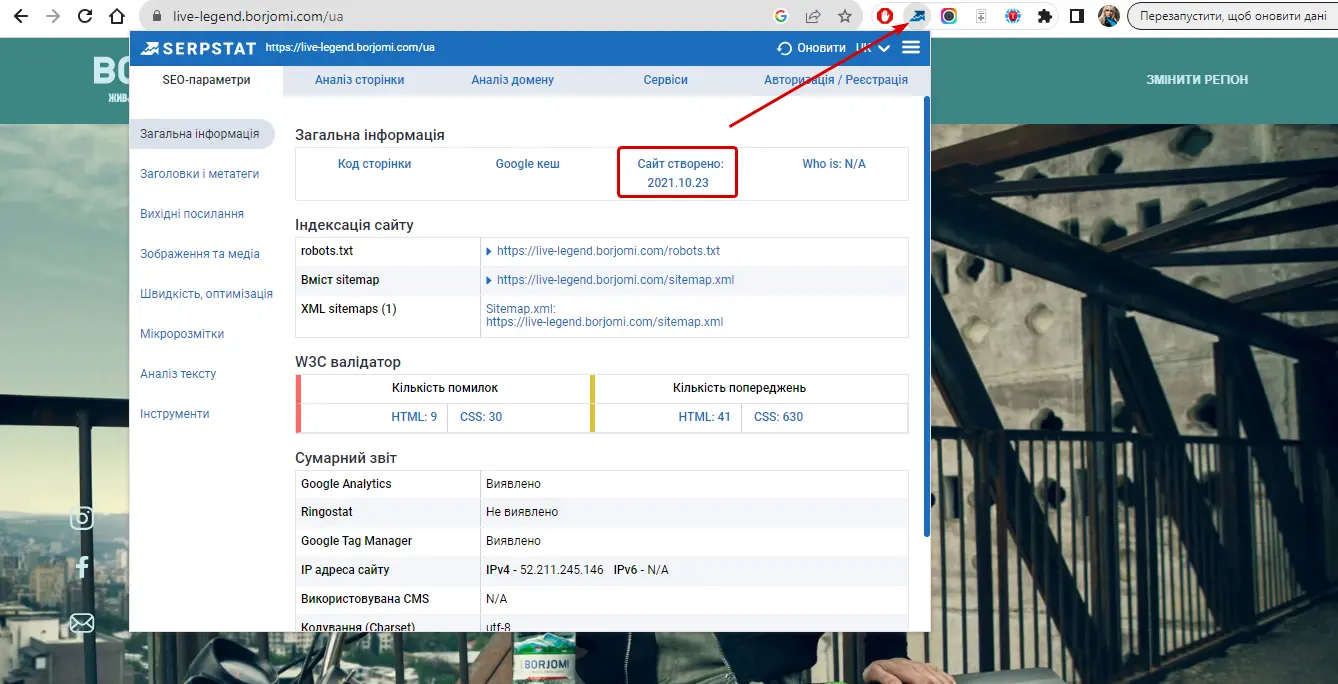
Task: Switch to Аналіз домену tab
Action: pyautogui.click(x=512, y=80)
